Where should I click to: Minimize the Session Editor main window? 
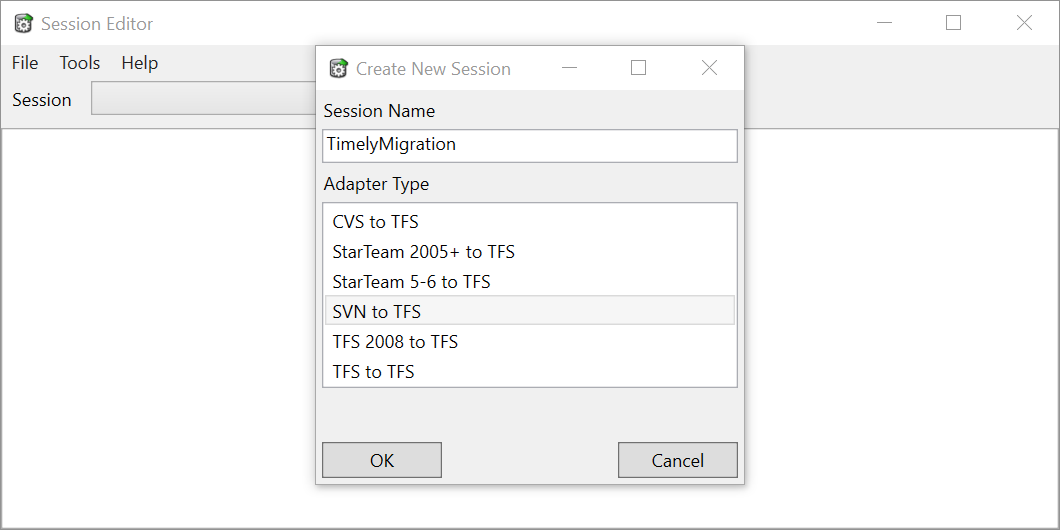click(x=884, y=23)
